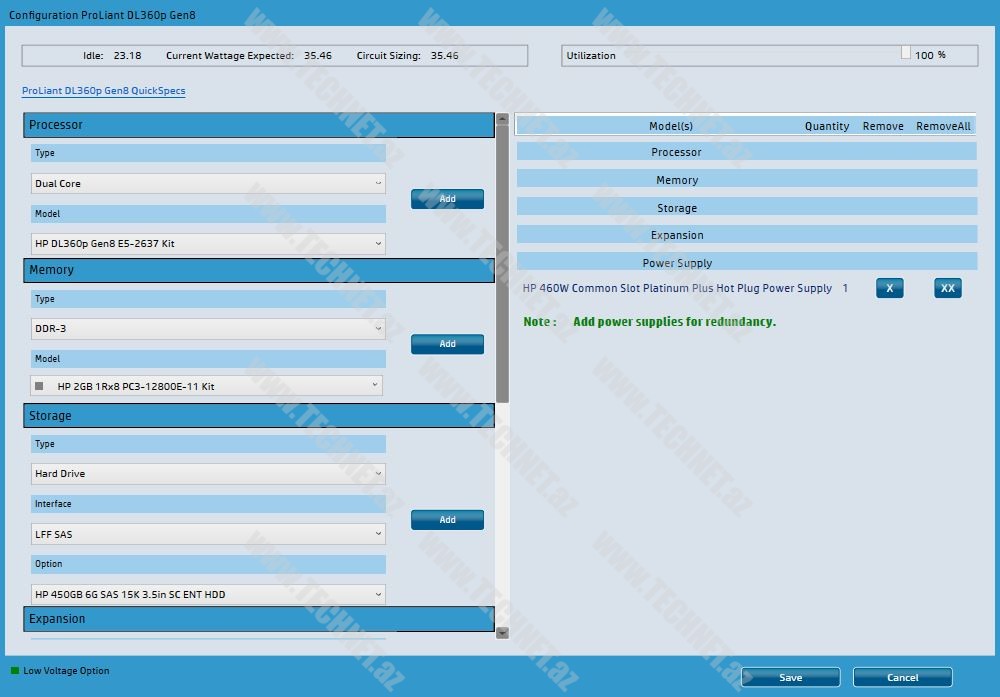Expand the Memory Type DDR-3 dropdown
This screenshot has width=1000, height=697.
click(x=208, y=329)
